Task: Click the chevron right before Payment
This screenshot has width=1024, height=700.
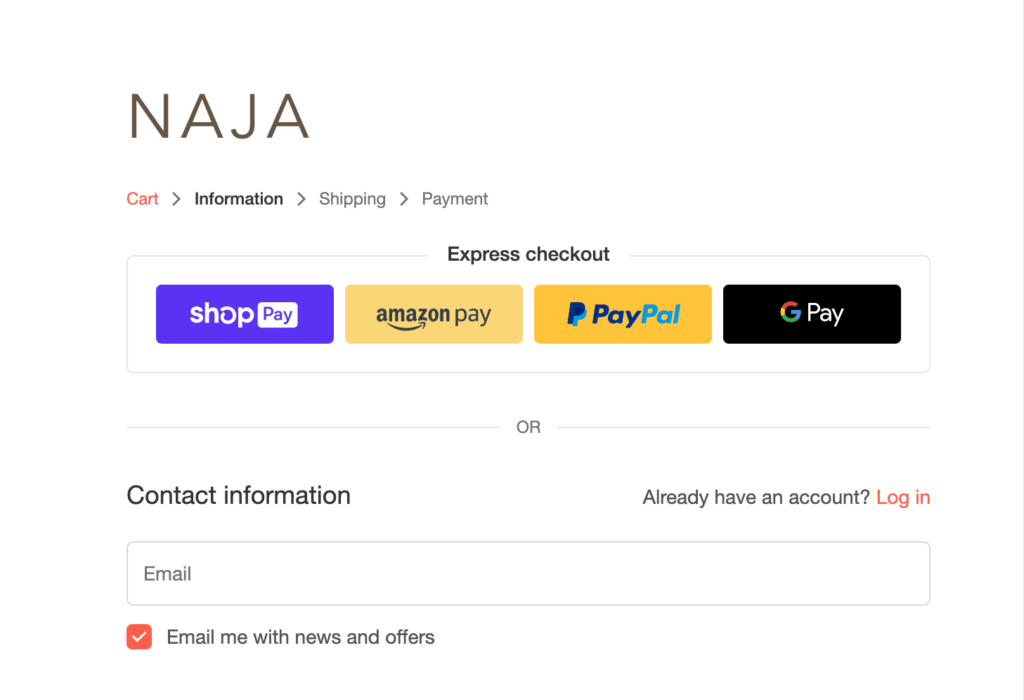Action: click(404, 199)
